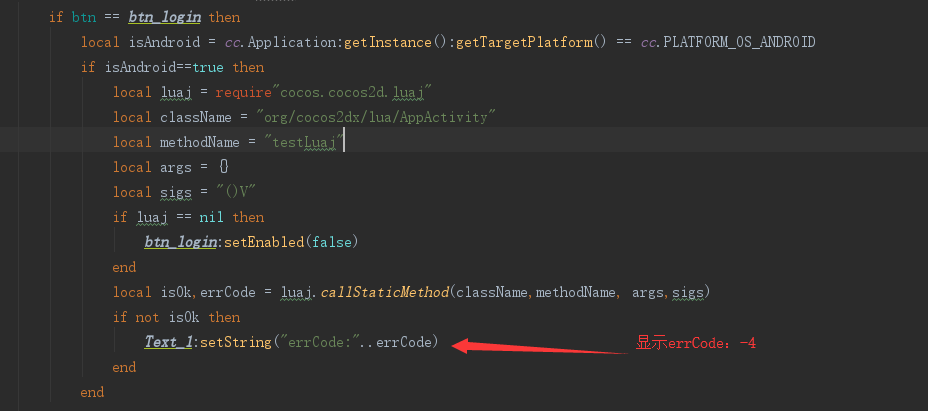Image resolution: width=928 pixels, height=411 pixels.
Task: Click the "errCode:" string literal
Action: pyautogui.click(x=320, y=342)
